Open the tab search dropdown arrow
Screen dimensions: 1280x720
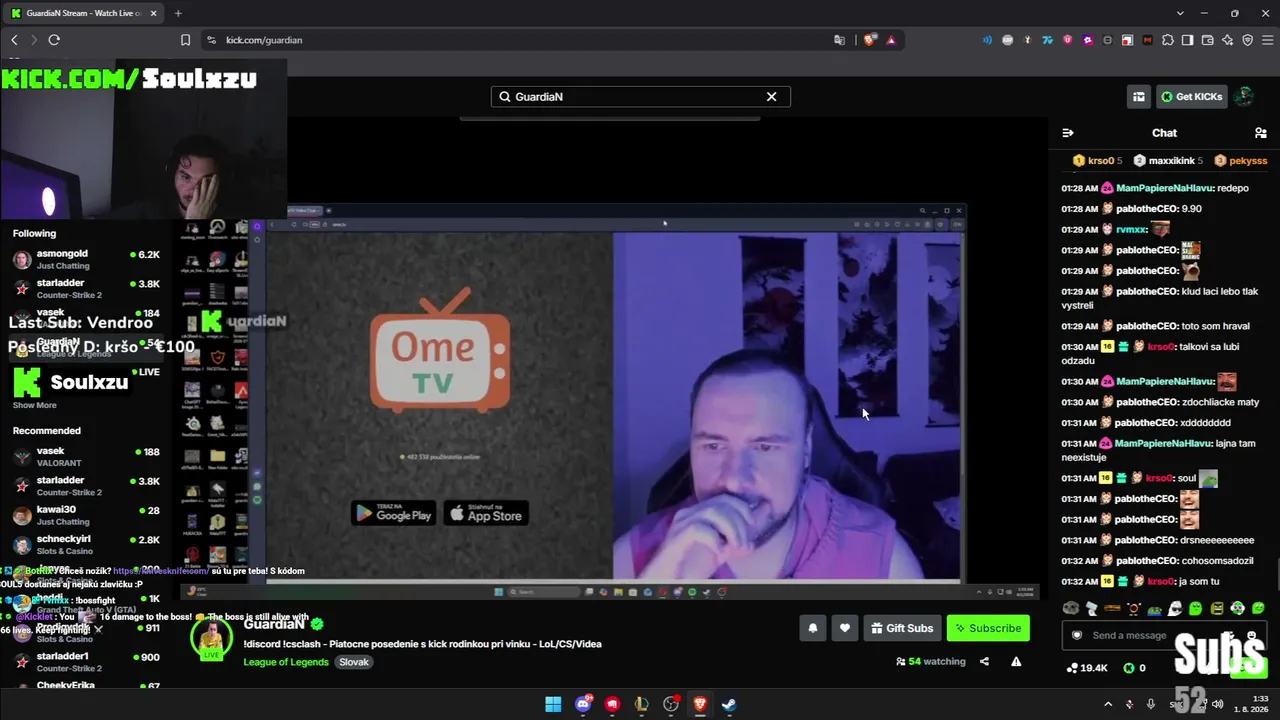point(1180,13)
